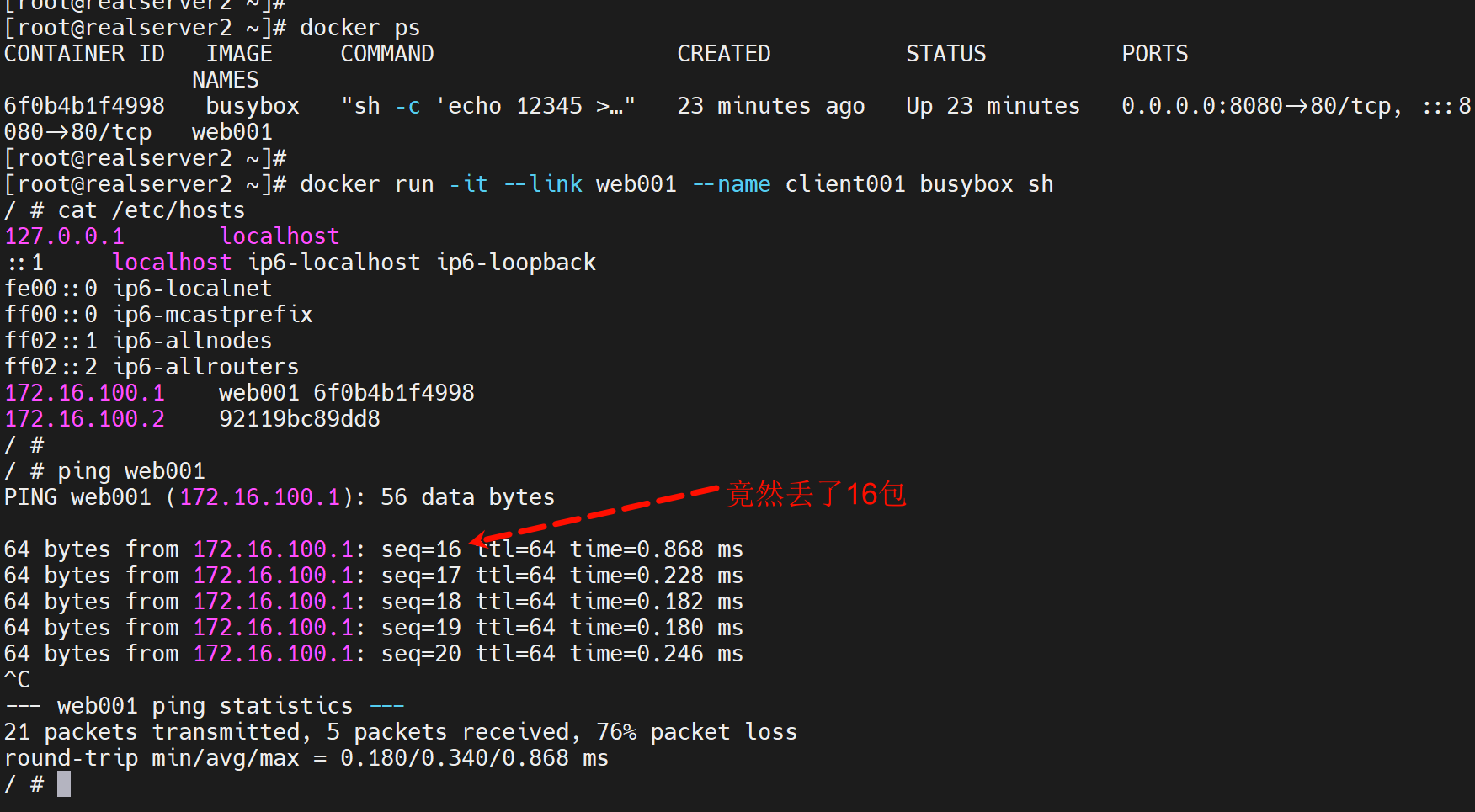The width and height of the screenshot is (1475, 812).
Task: Click the seq=16 ping reply line
Action: [373, 549]
